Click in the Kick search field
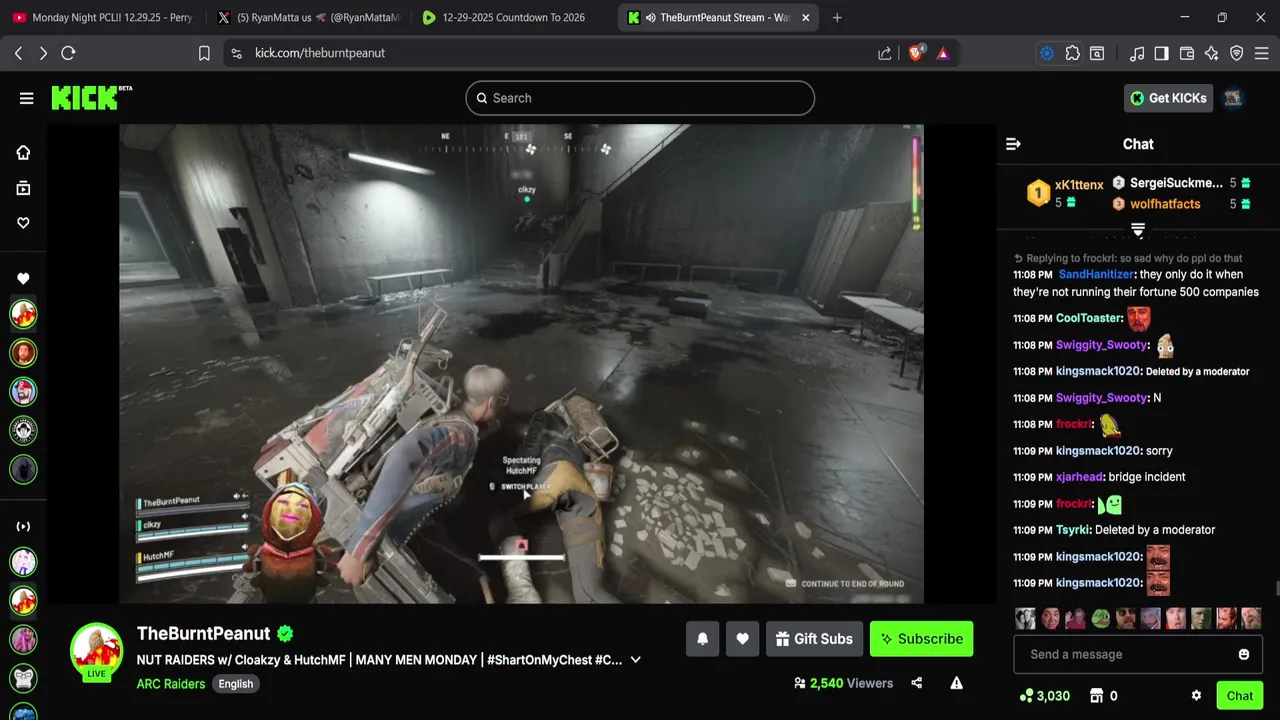The height and width of the screenshot is (720, 1280). tap(640, 98)
